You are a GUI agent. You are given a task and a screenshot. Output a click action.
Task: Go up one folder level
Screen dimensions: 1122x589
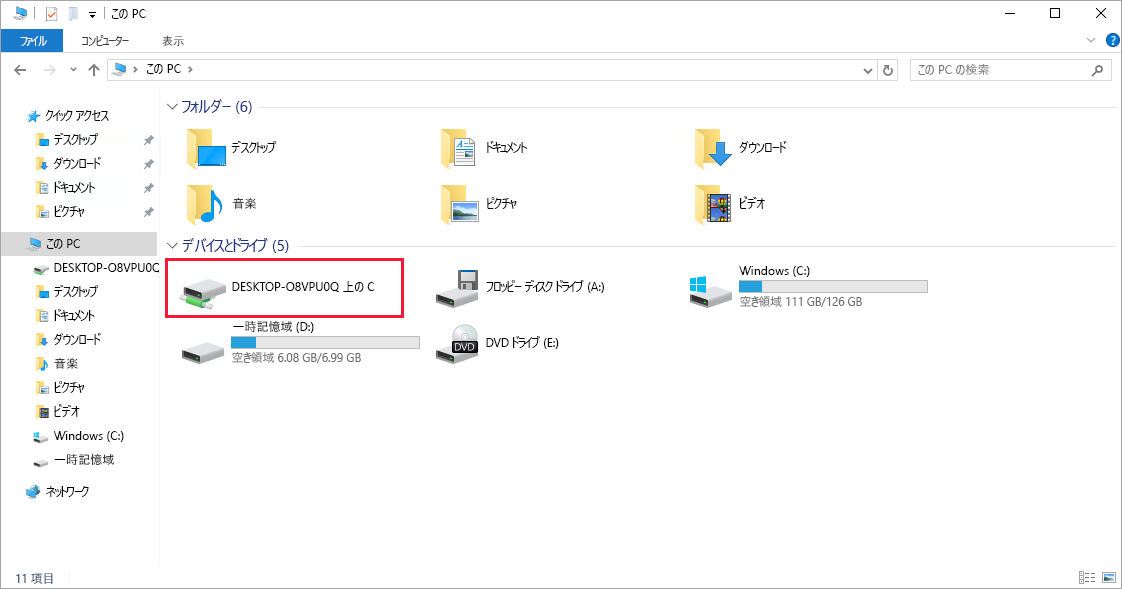click(94, 69)
